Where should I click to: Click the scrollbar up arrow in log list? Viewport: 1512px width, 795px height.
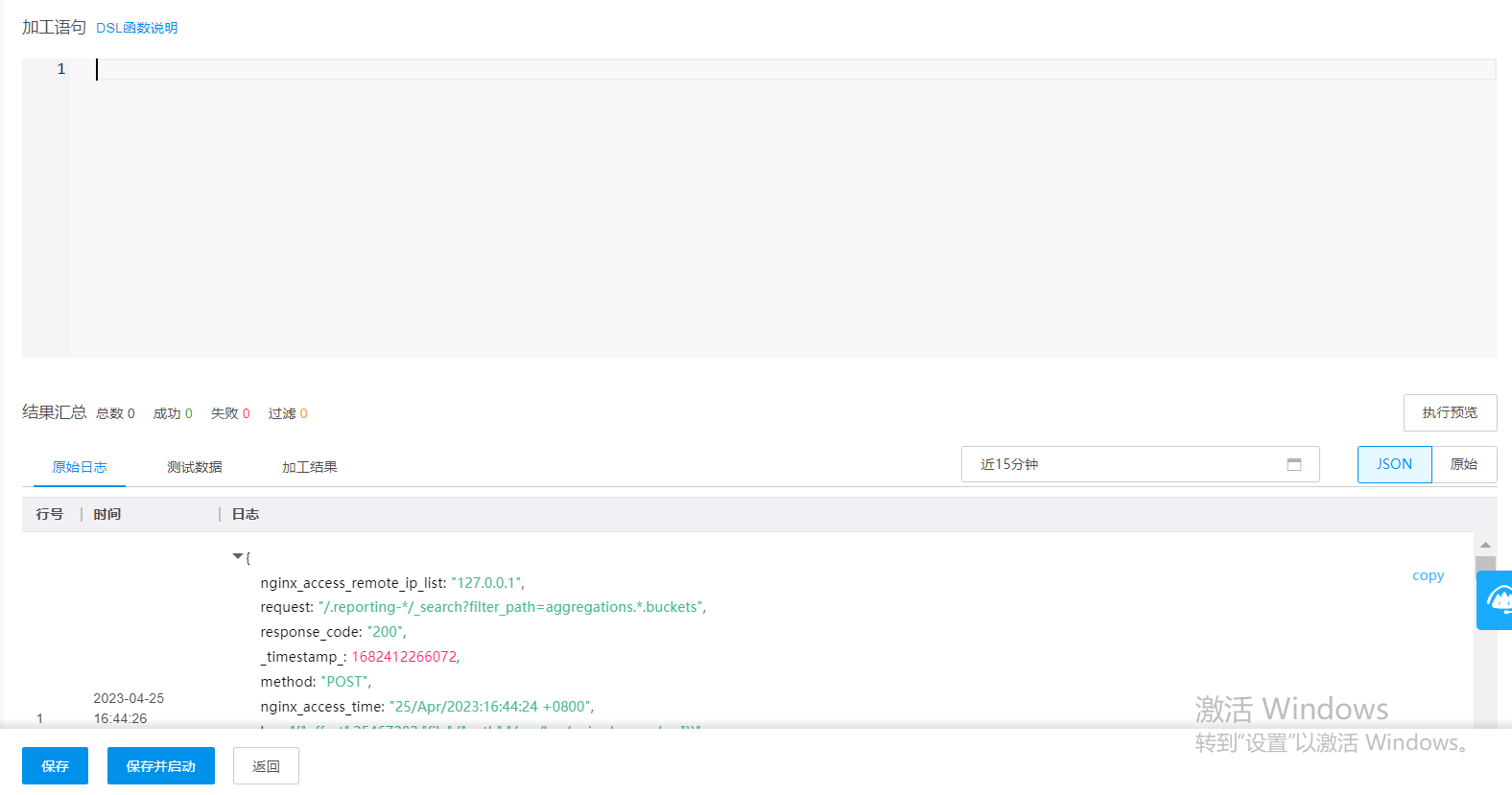[1485, 545]
